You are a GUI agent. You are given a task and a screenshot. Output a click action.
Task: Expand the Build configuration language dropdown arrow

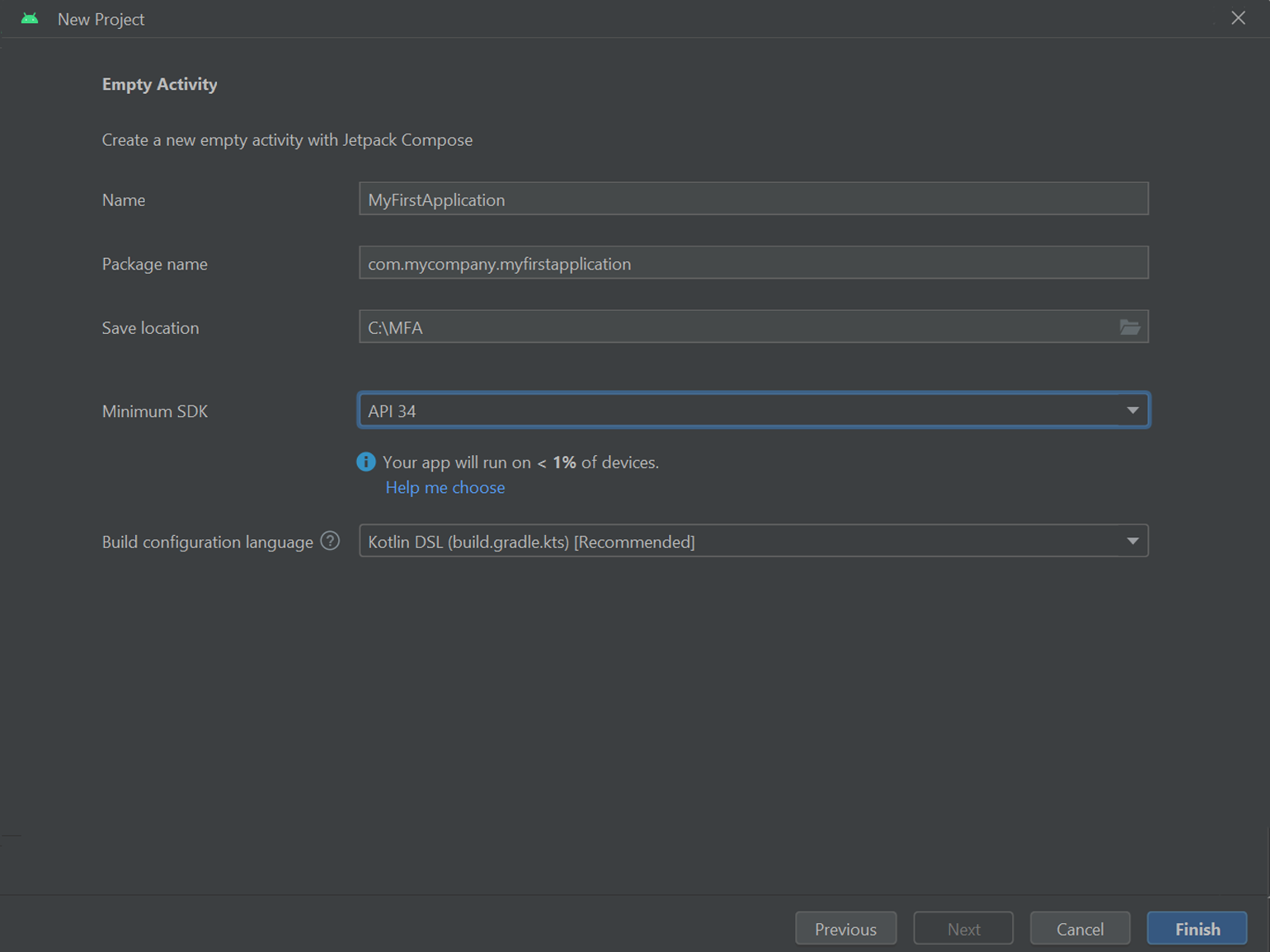point(1132,542)
